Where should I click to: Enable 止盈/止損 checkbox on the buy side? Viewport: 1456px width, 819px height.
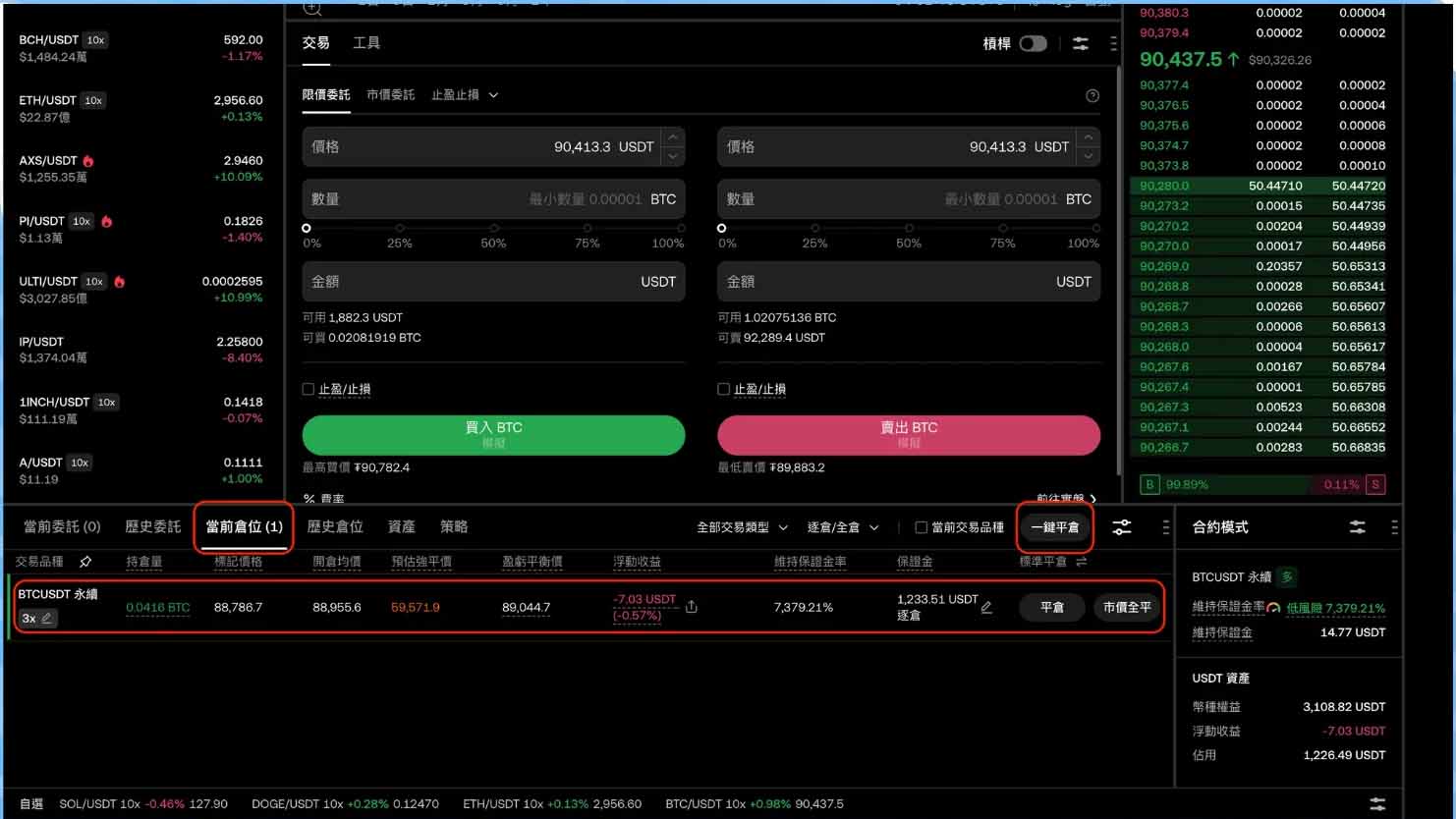308,389
